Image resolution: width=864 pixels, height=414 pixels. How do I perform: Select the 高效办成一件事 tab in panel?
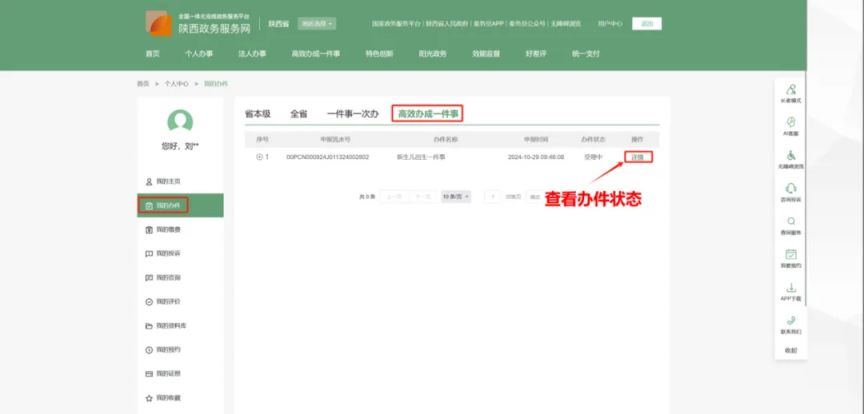(428, 114)
